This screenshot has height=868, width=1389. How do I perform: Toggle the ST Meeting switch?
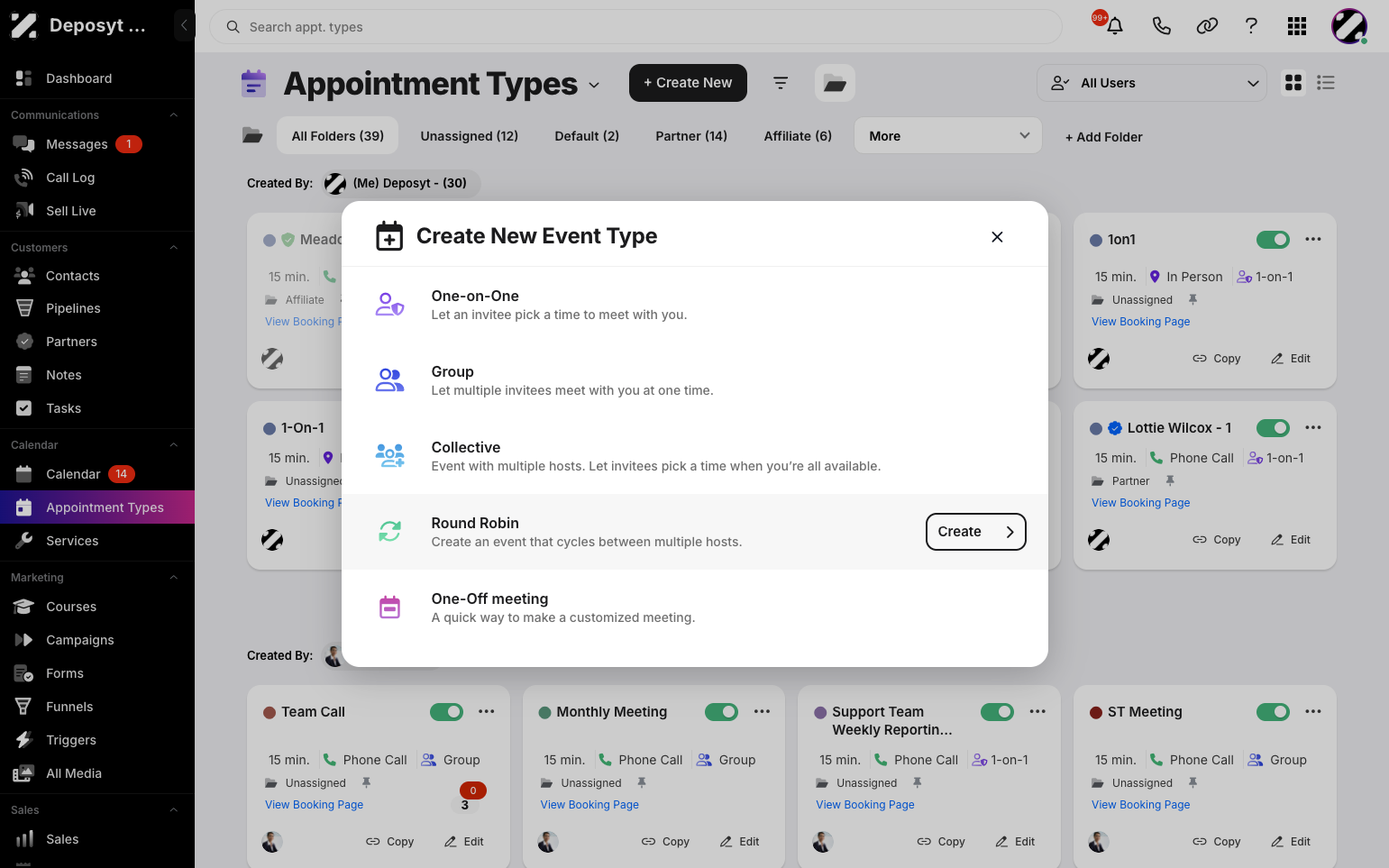pos(1273,712)
